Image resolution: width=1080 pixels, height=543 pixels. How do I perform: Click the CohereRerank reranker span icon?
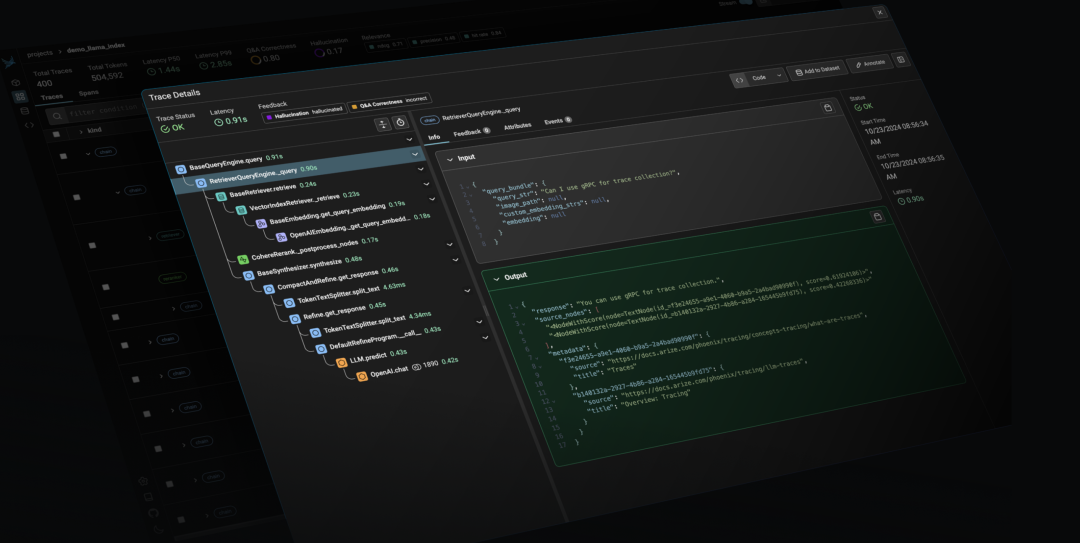pyautogui.click(x=242, y=260)
